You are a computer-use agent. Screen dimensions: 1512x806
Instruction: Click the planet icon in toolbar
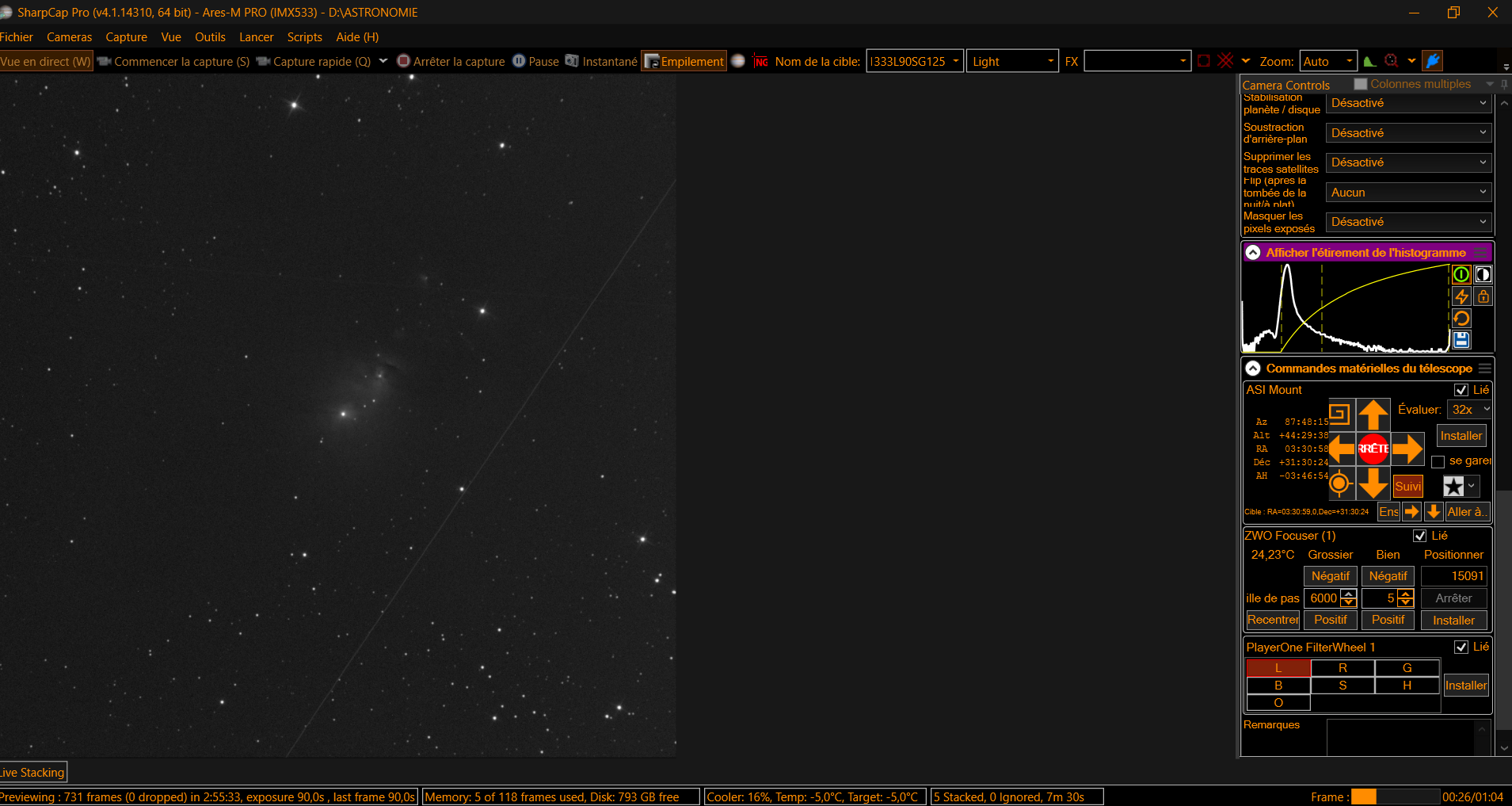coord(738,61)
